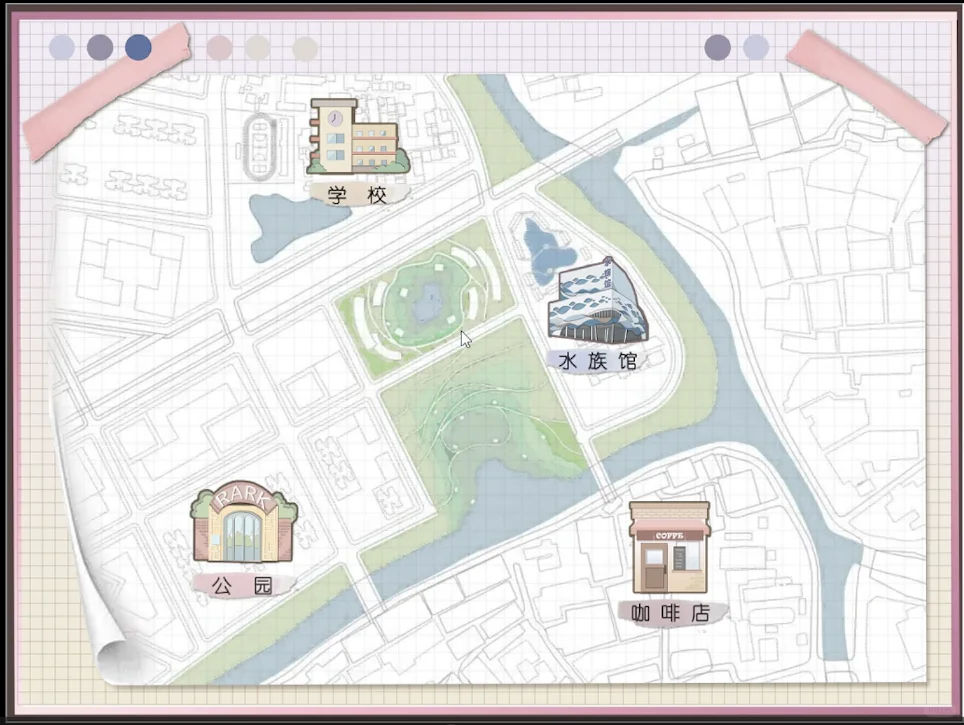Click the running track near the school
This screenshot has width=964, height=725.
(261, 147)
